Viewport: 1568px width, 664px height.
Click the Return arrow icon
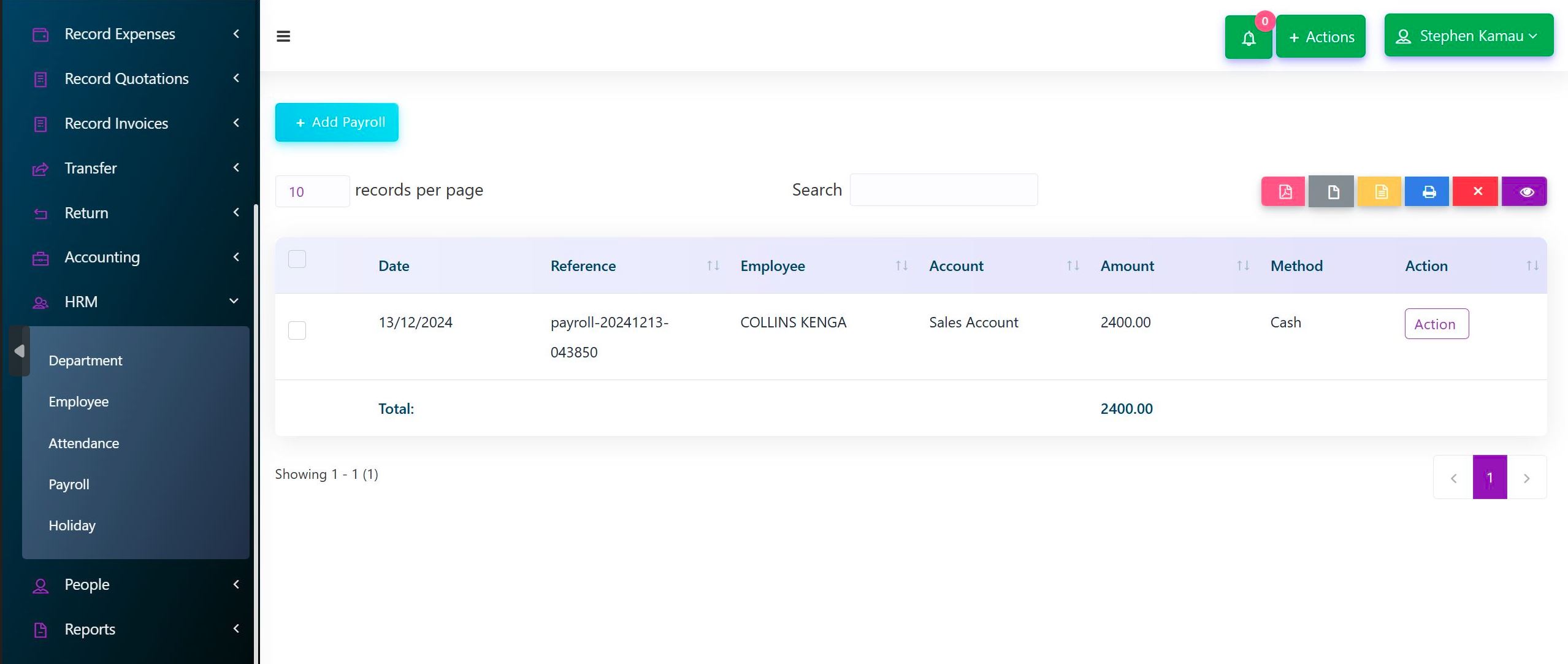pos(40,213)
